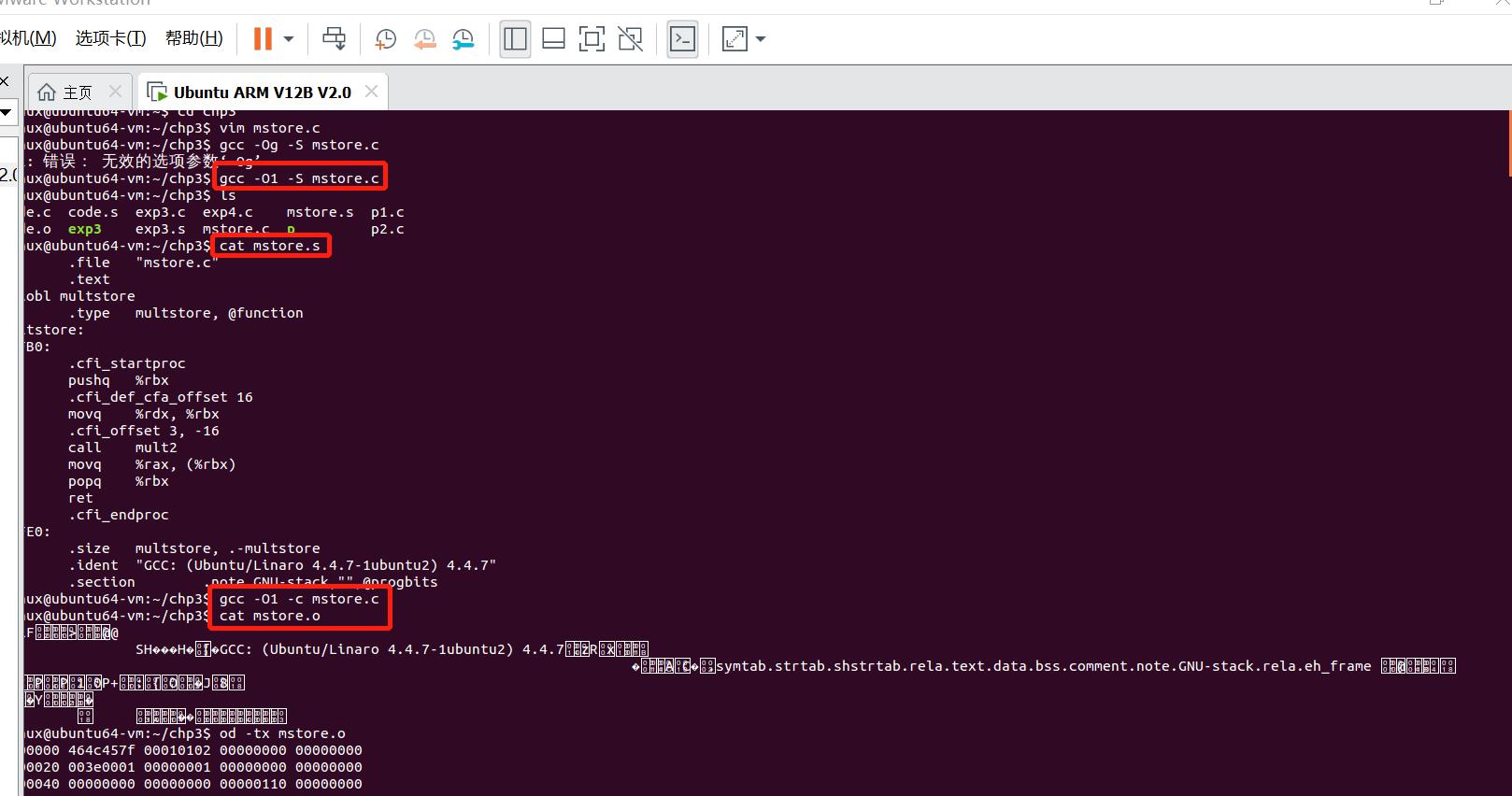Screen dimensions: 1512x796
Task: Toggle the library sidebar view
Action: (515, 38)
